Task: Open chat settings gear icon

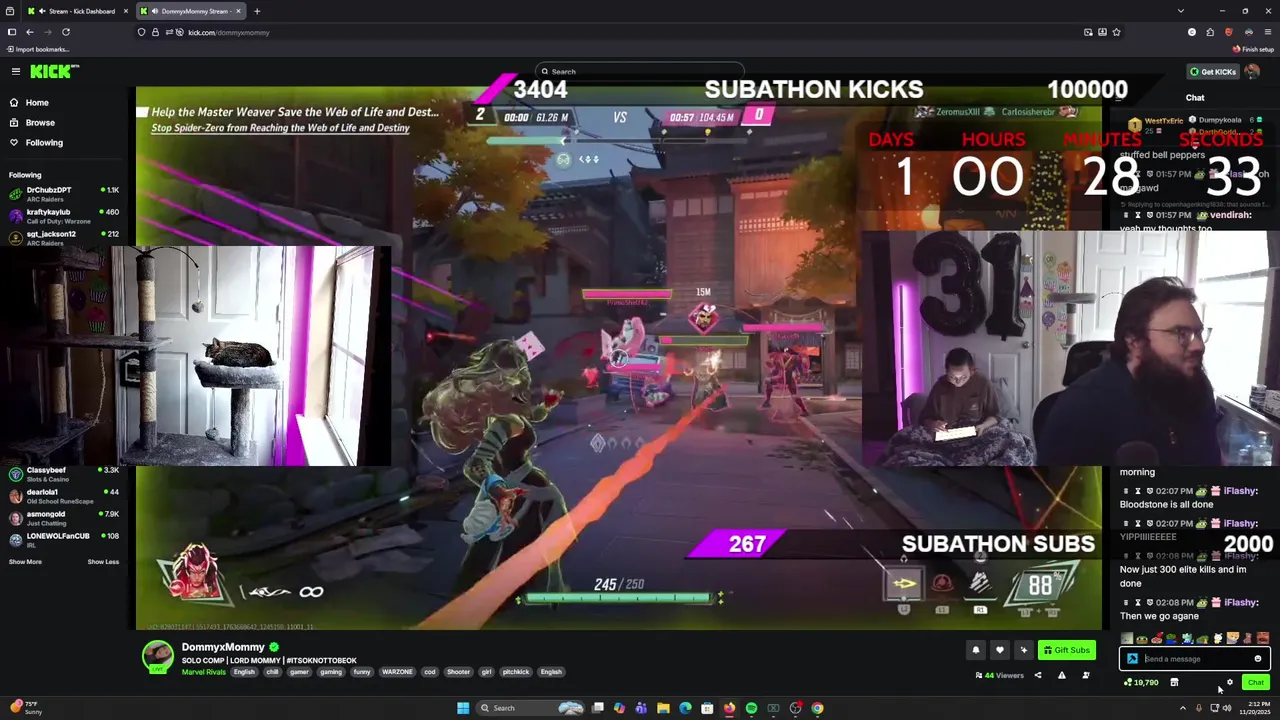Action: click(1230, 683)
